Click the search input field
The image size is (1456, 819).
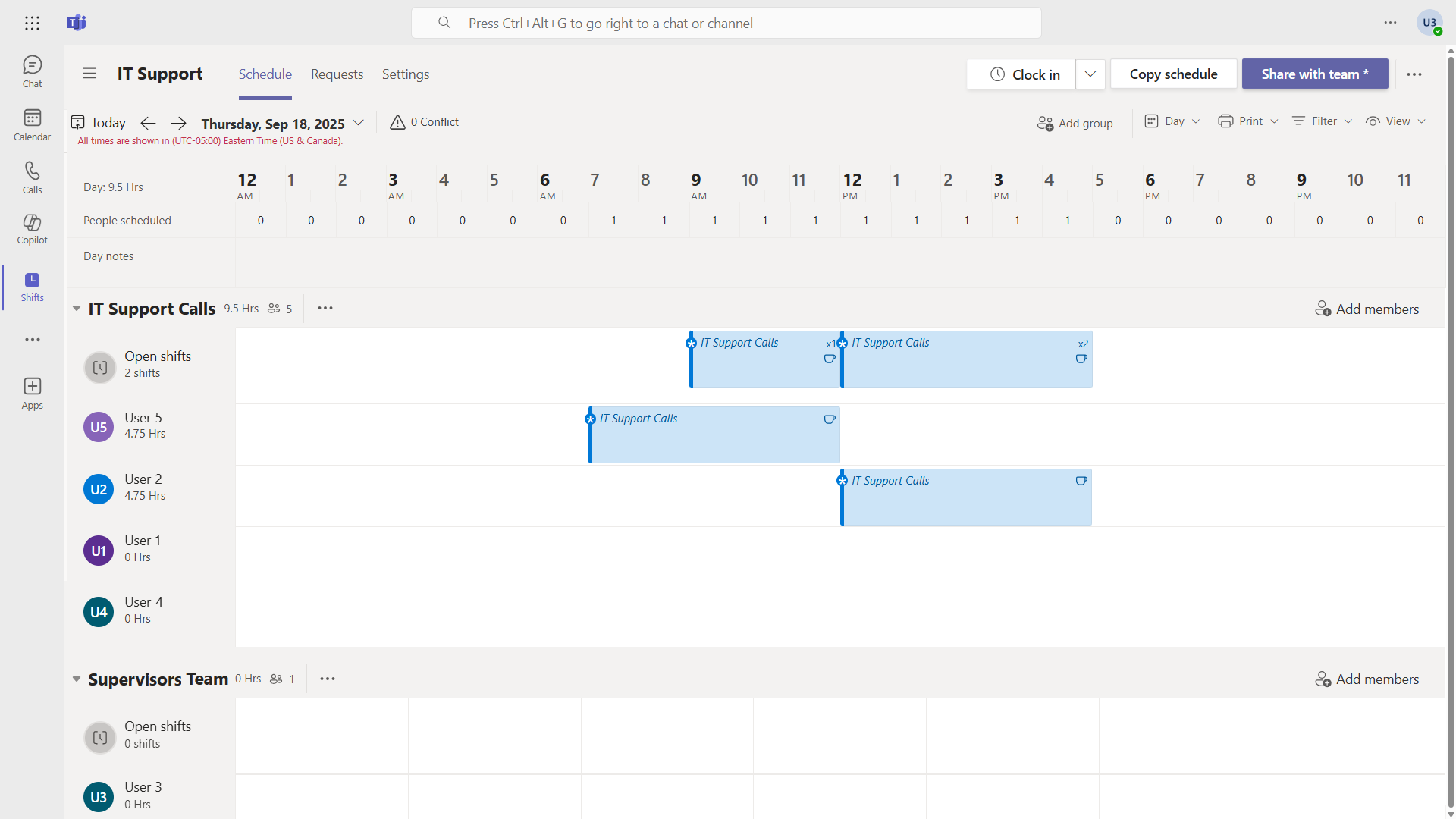click(726, 23)
